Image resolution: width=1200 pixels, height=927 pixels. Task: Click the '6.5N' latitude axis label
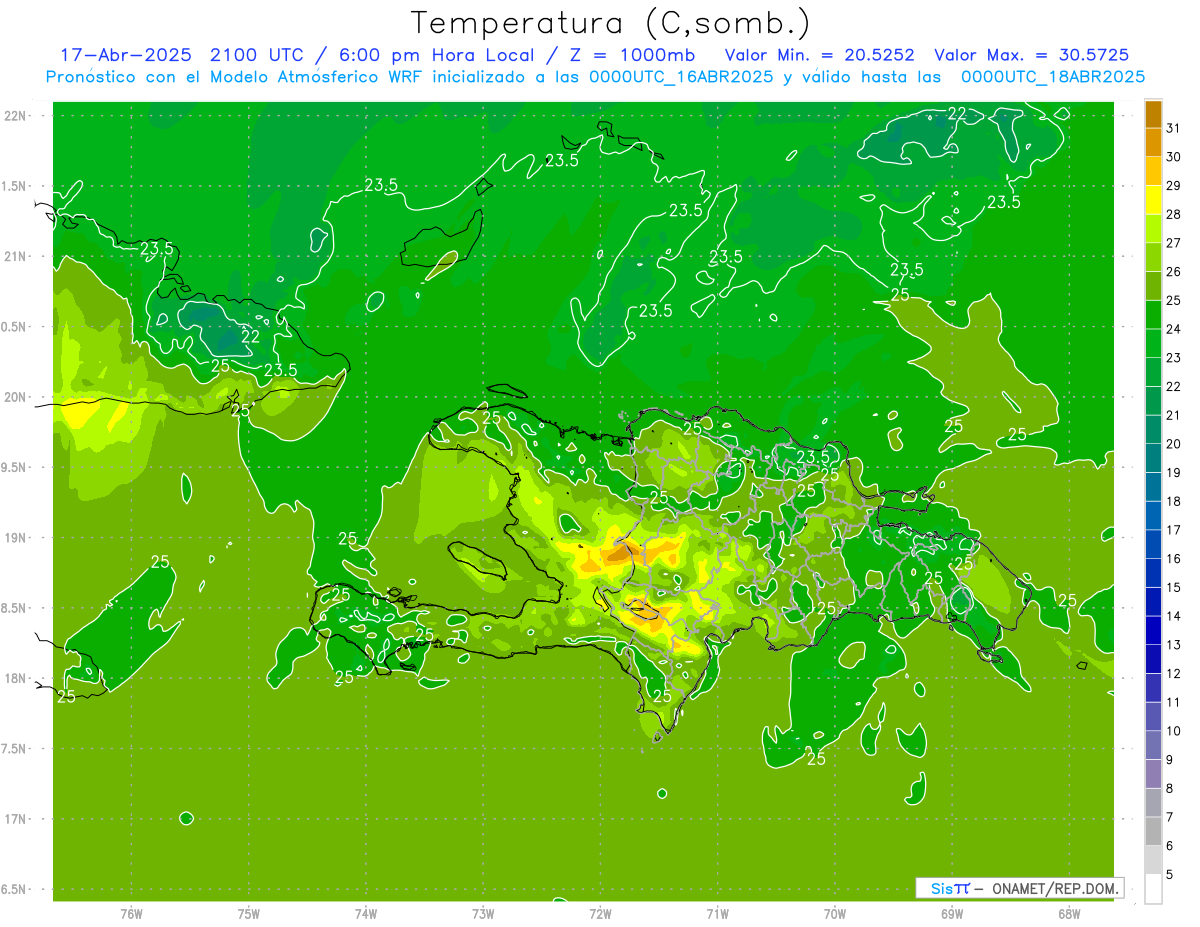14,889
